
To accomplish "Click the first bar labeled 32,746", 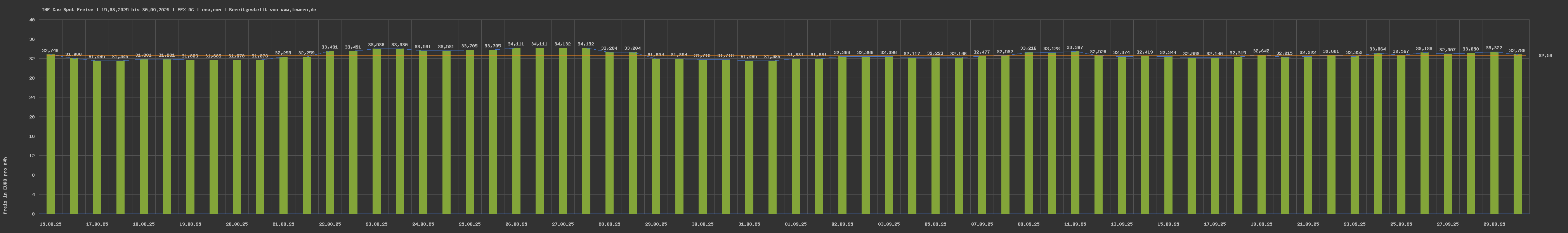I will [x=50, y=134].
